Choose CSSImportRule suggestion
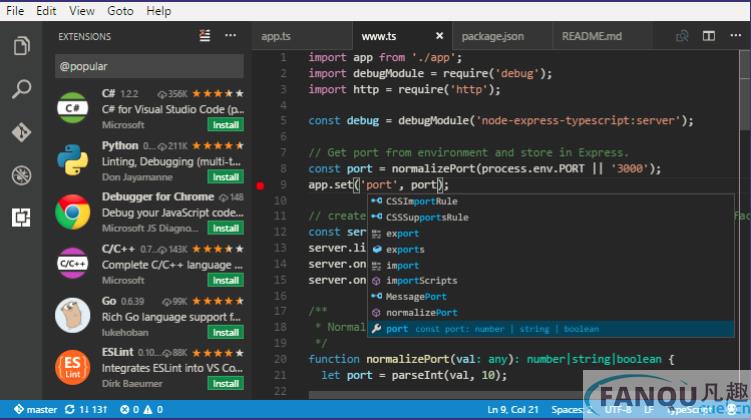Screen dimensions: 751x420 [550, 201]
